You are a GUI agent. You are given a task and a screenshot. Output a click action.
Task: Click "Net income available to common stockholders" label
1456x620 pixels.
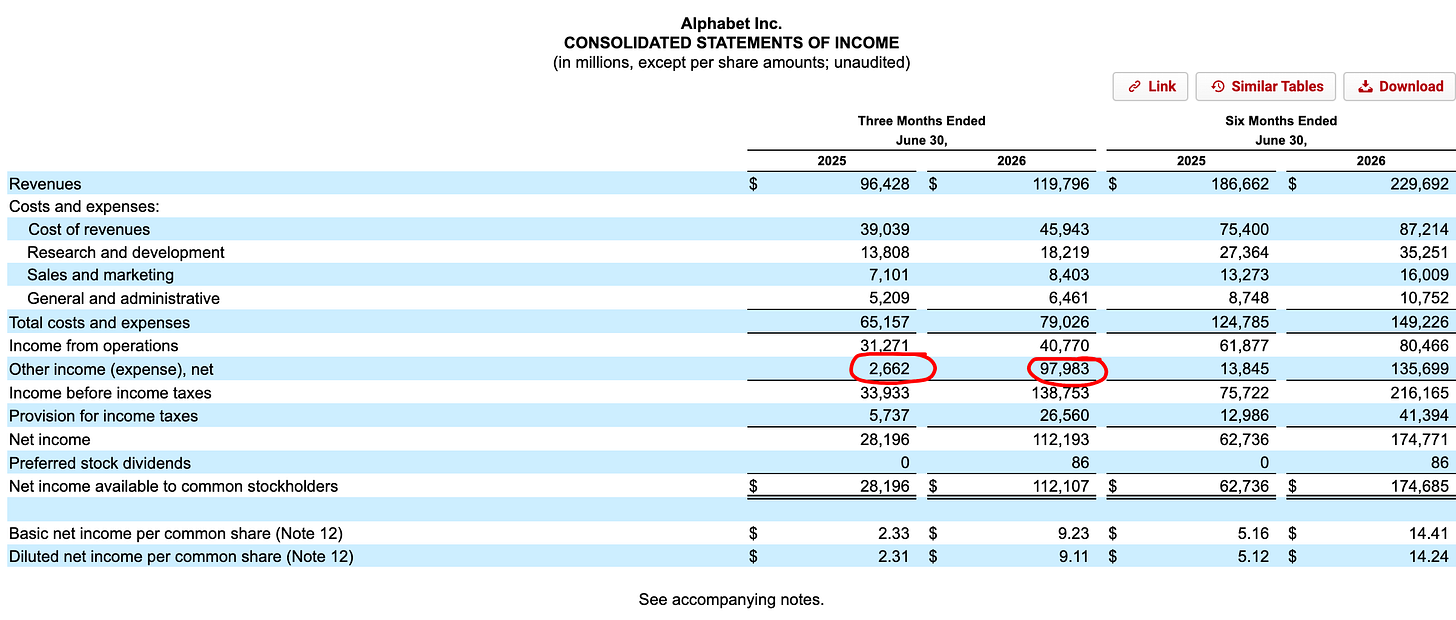point(174,486)
